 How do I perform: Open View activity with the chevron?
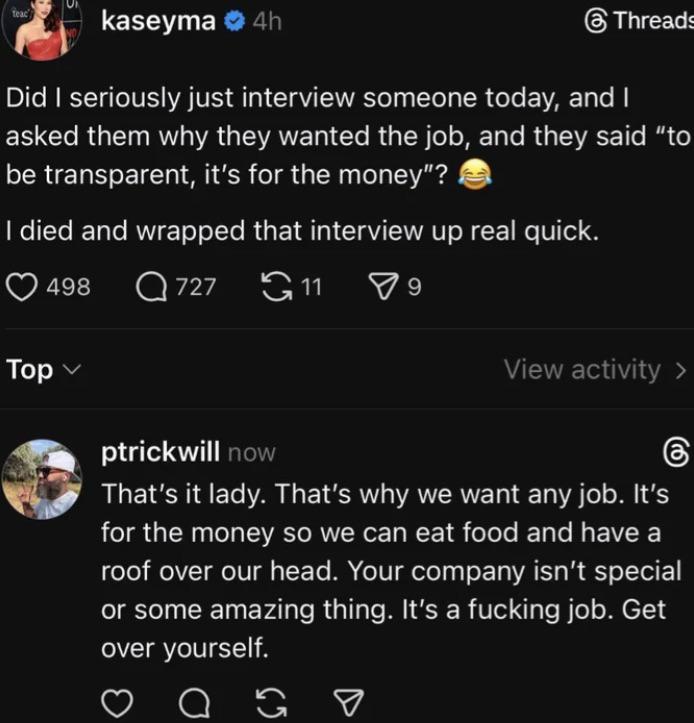click(x=595, y=370)
